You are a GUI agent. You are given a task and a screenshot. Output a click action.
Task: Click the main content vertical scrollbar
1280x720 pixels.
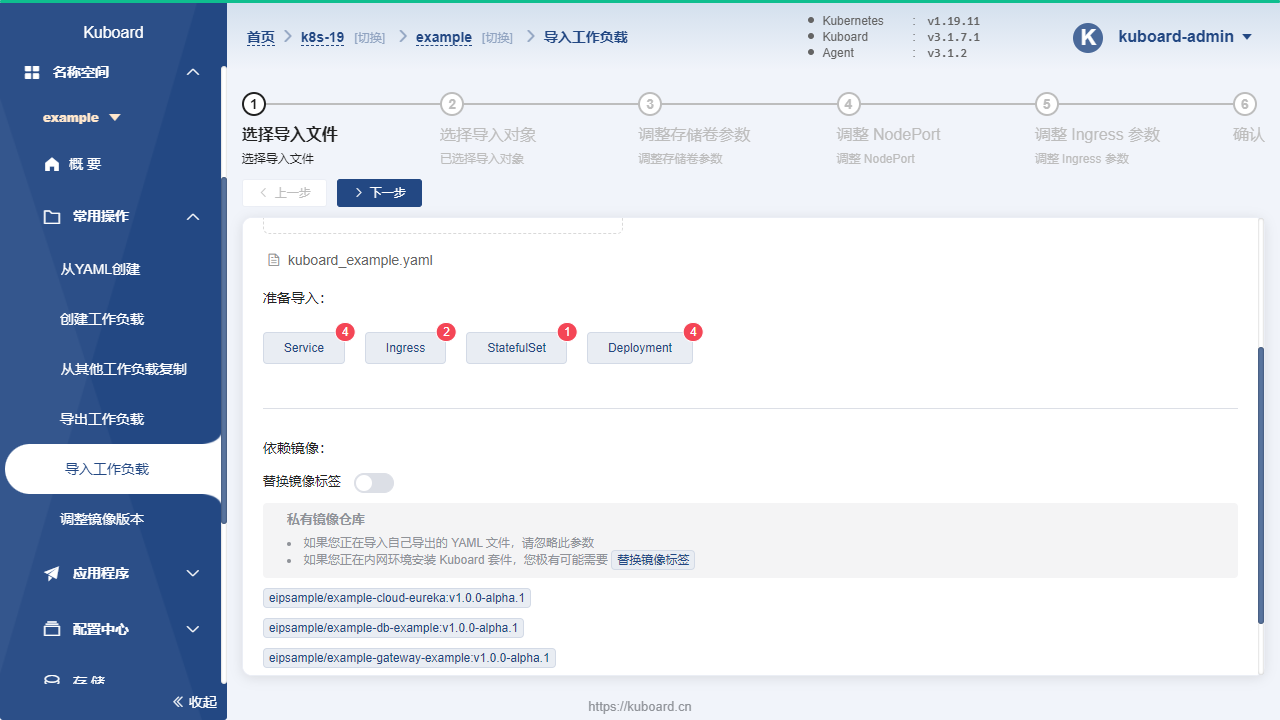click(1261, 487)
